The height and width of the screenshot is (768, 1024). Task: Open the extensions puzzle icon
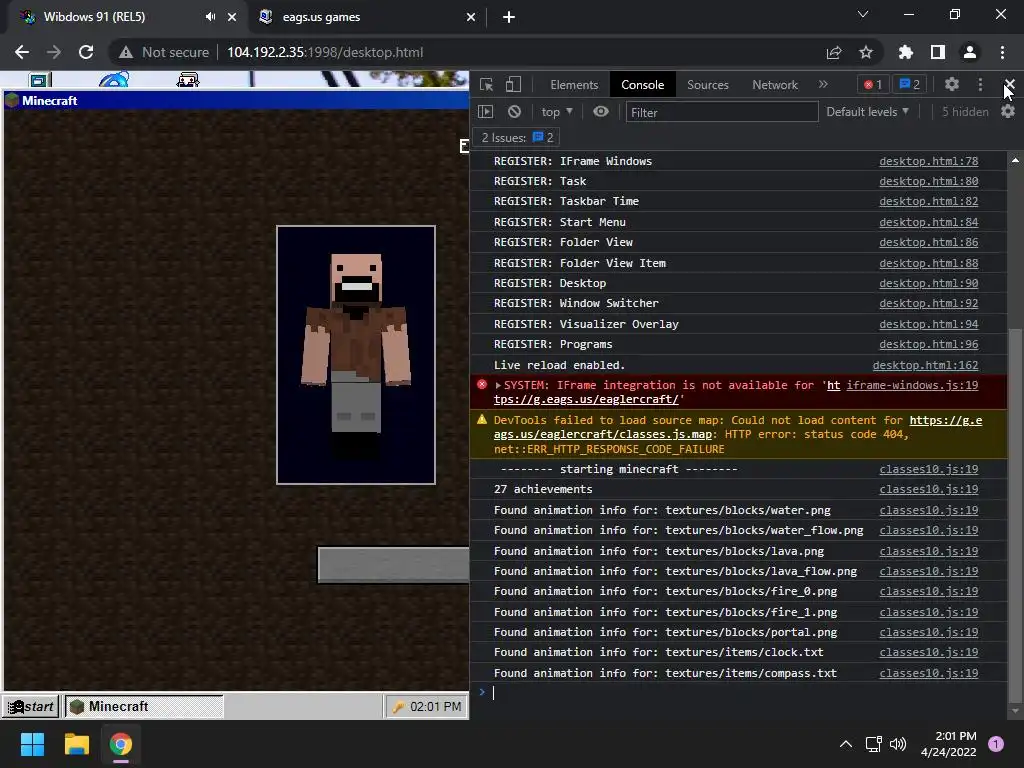(x=906, y=52)
